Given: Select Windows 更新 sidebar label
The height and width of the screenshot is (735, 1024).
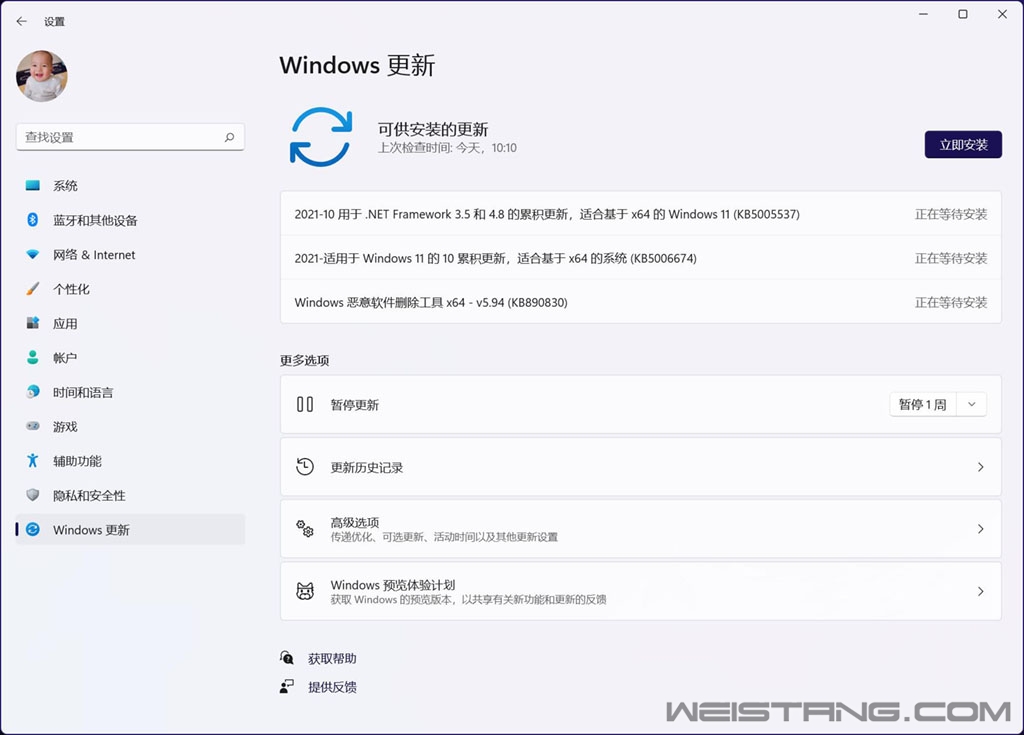Looking at the screenshot, I should tap(91, 530).
